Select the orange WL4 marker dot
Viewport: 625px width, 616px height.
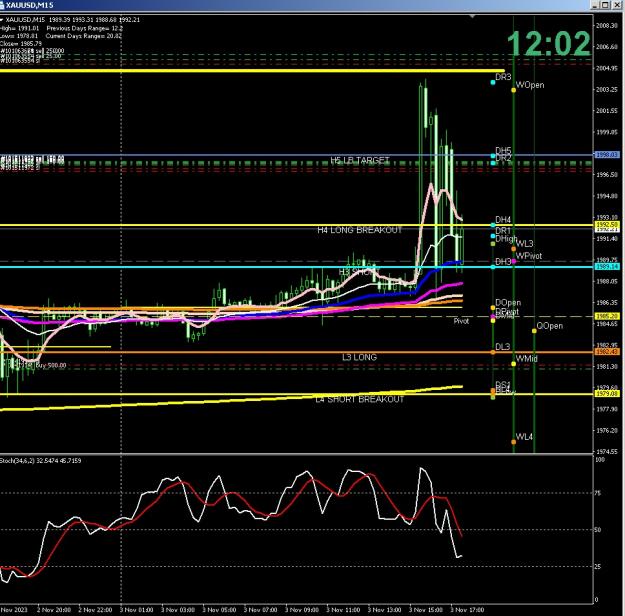pyautogui.click(x=513, y=442)
